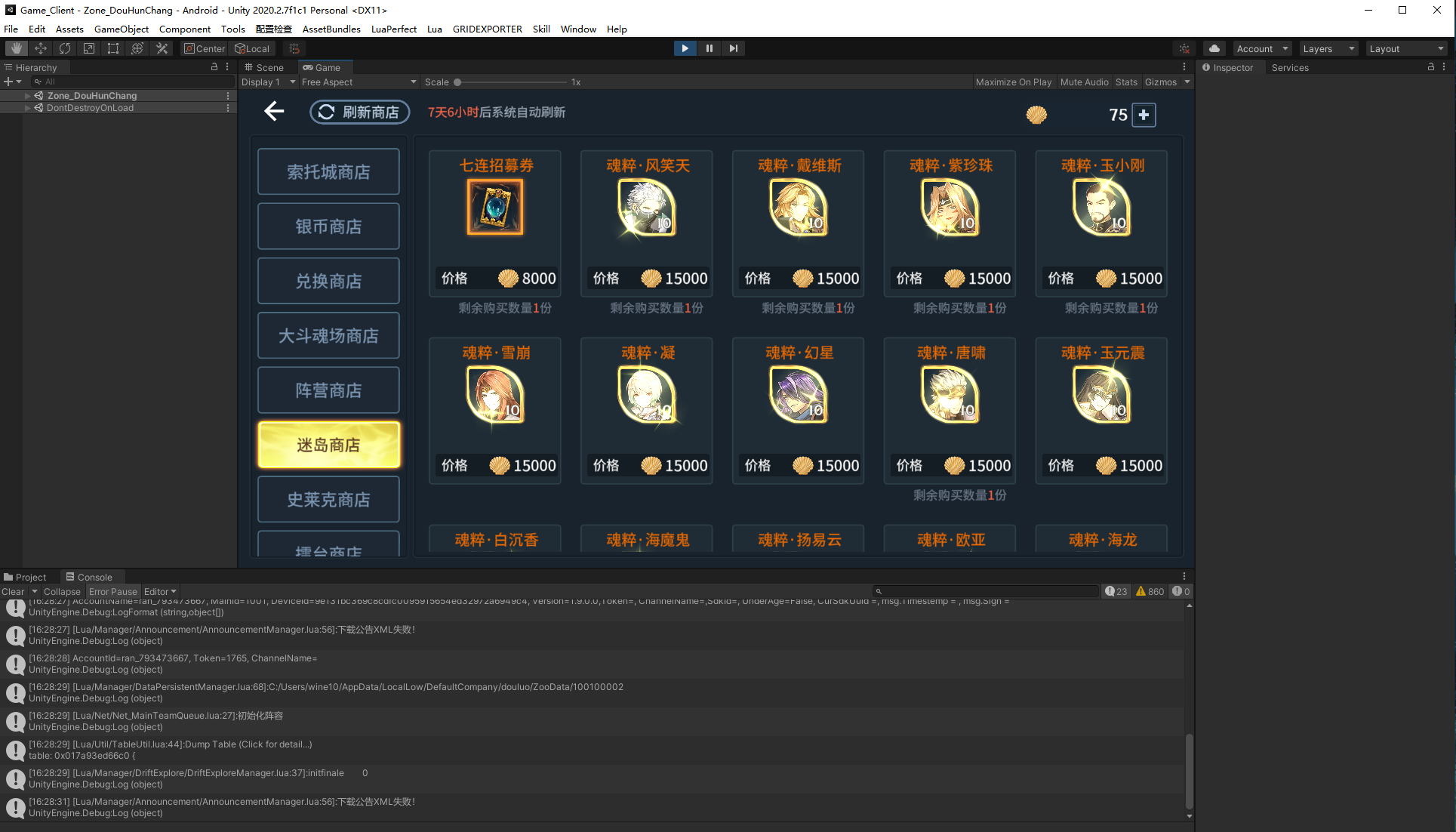Open the Cloud services icon
1456x832 pixels.
click(1214, 48)
